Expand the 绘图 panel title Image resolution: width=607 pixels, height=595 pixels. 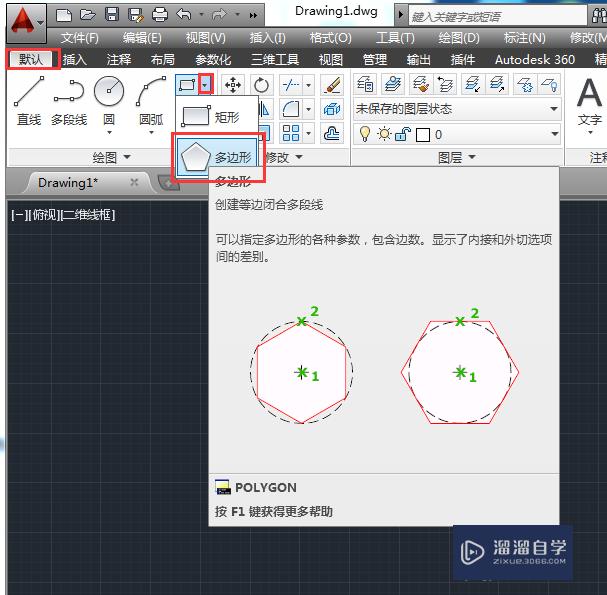pos(111,157)
